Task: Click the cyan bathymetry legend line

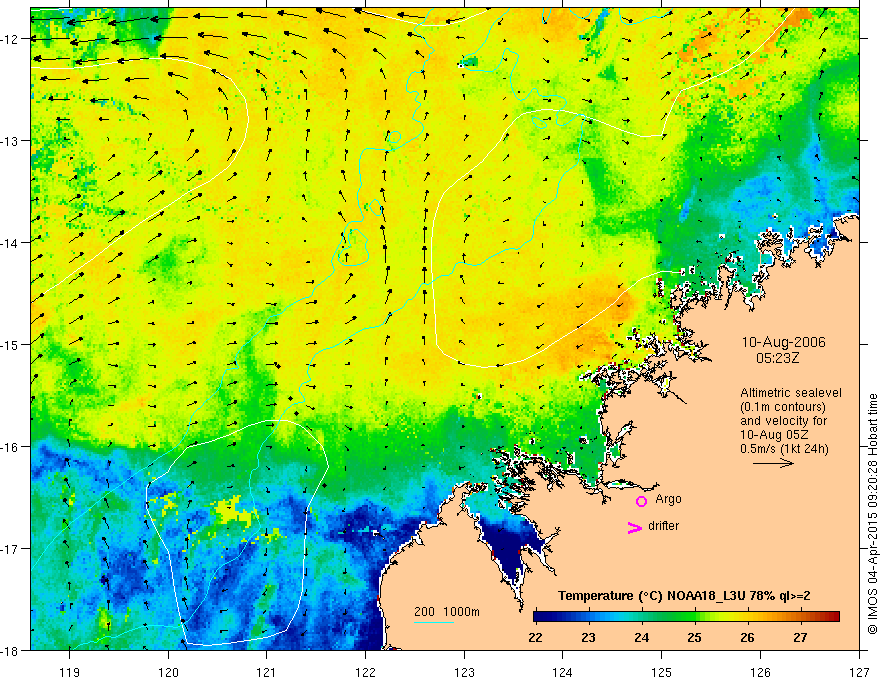Action: tap(434, 622)
